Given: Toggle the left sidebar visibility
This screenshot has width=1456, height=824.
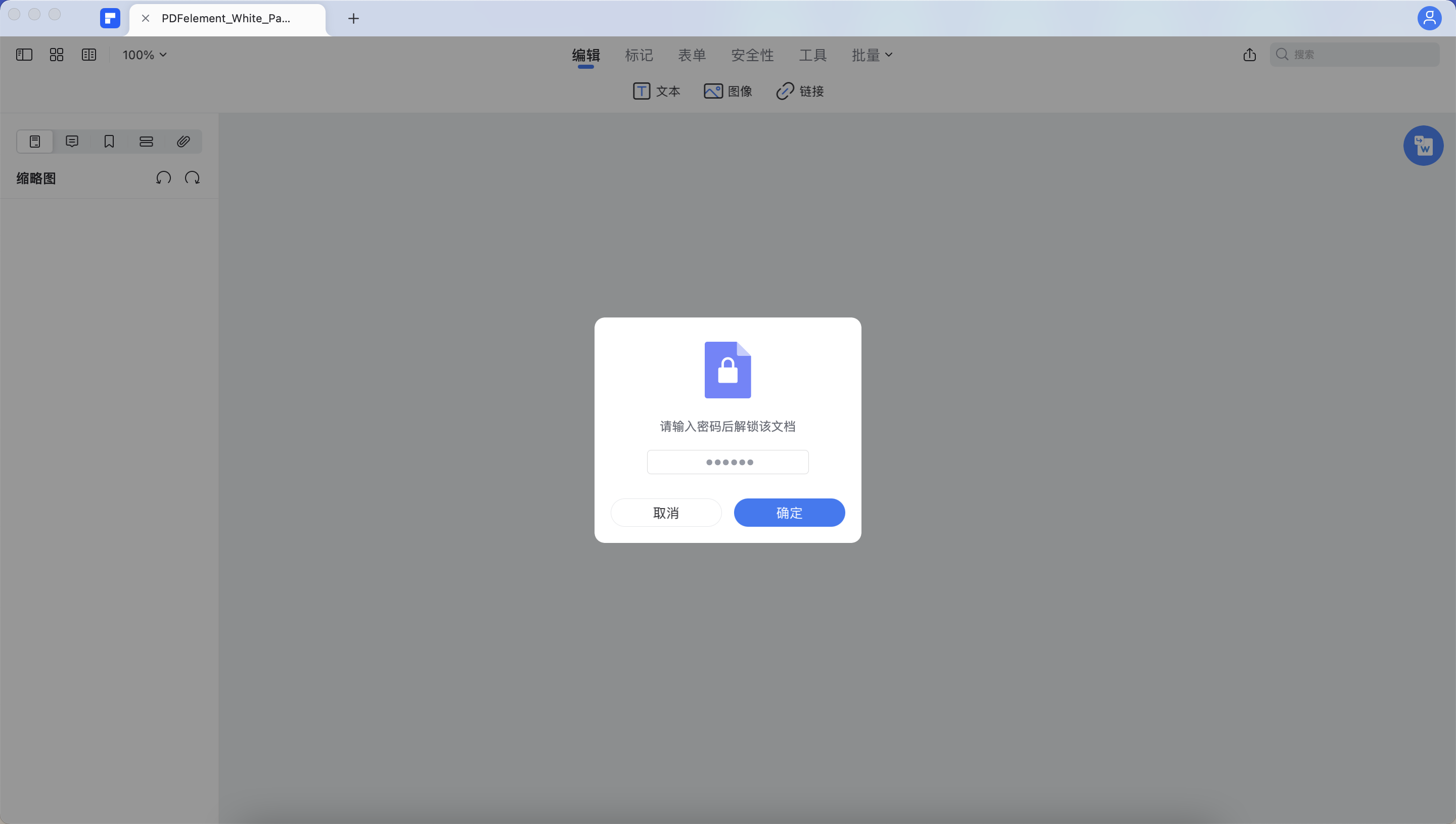Looking at the screenshot, I should pyautogui.click(x=24, y=54).
